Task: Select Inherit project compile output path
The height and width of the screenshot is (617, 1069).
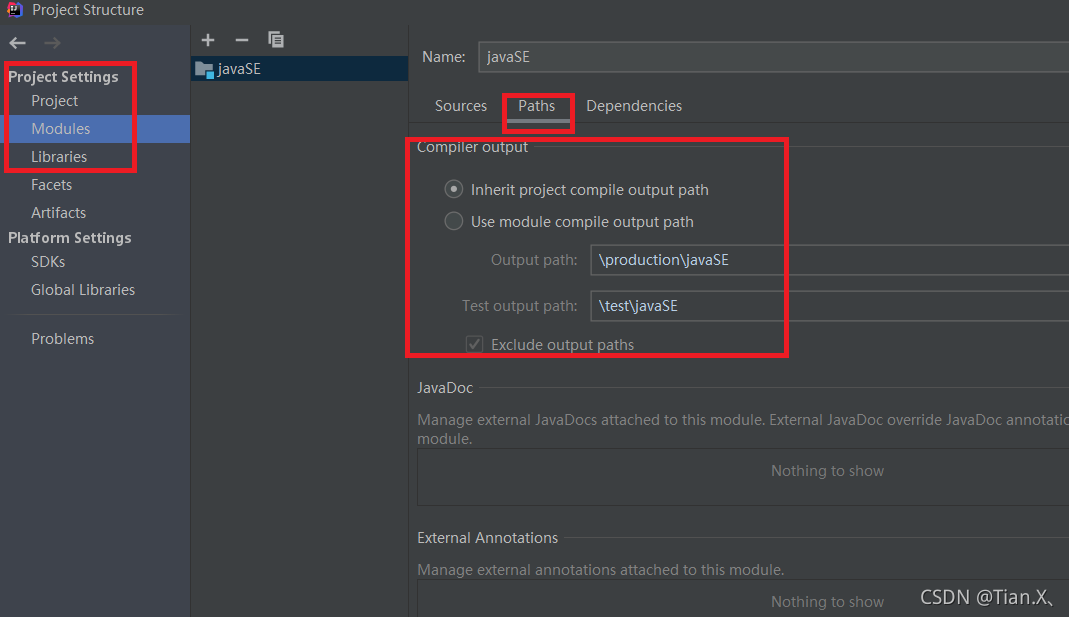Action: tap(453, 189)
